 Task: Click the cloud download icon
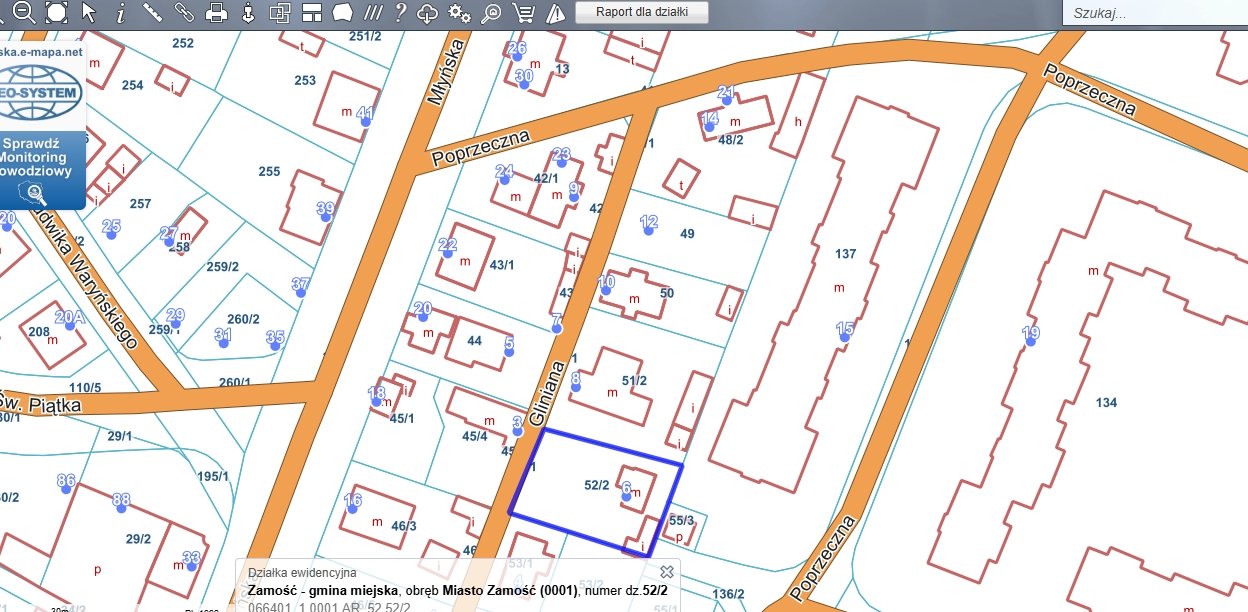point(428,13)
